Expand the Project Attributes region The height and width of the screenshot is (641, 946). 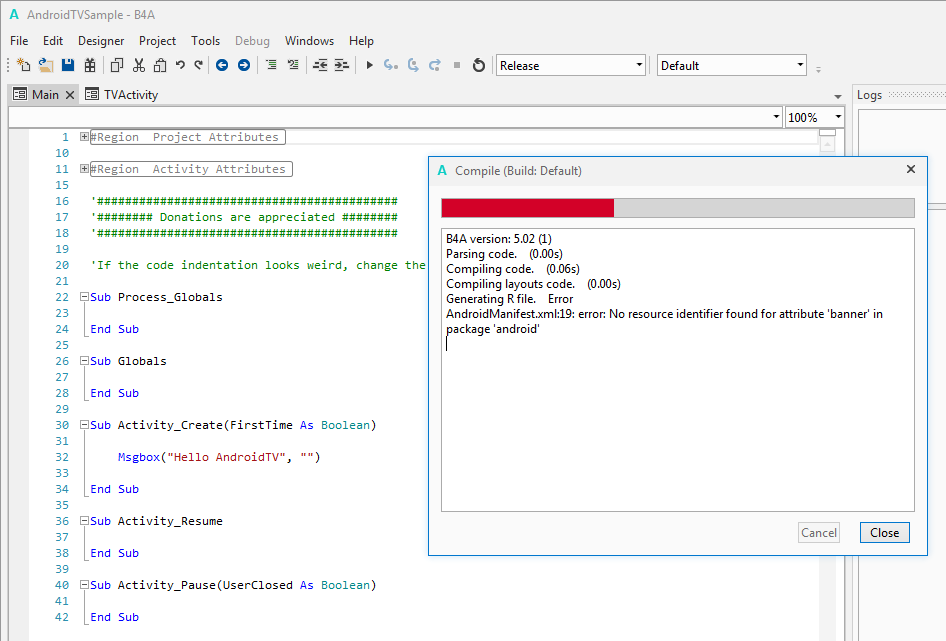point(85,137)
